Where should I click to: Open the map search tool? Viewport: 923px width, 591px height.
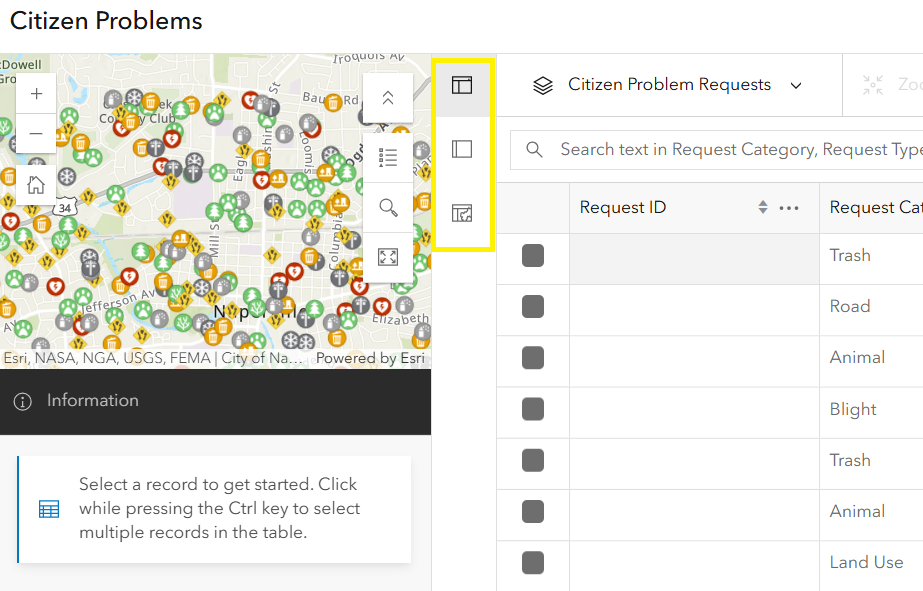[x=388, y=207]
